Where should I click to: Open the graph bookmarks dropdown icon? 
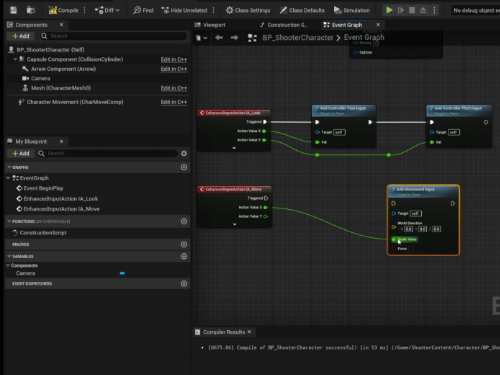(201, 38)
